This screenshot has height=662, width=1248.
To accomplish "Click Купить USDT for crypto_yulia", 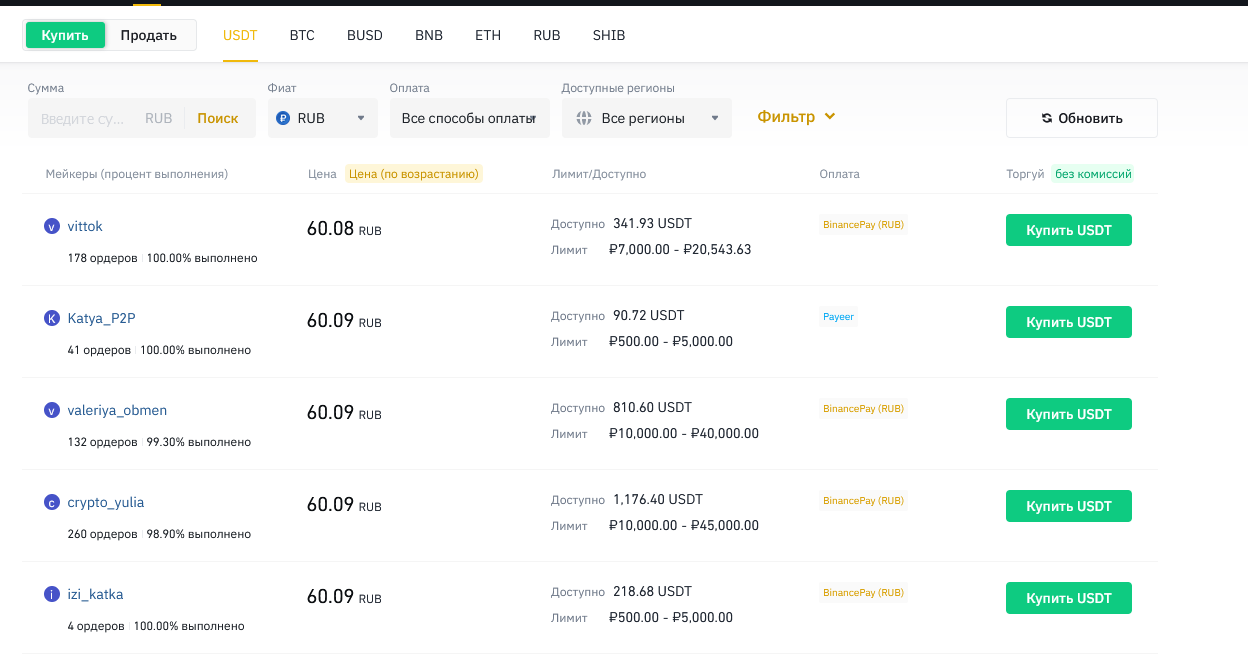I will 1069,506.
